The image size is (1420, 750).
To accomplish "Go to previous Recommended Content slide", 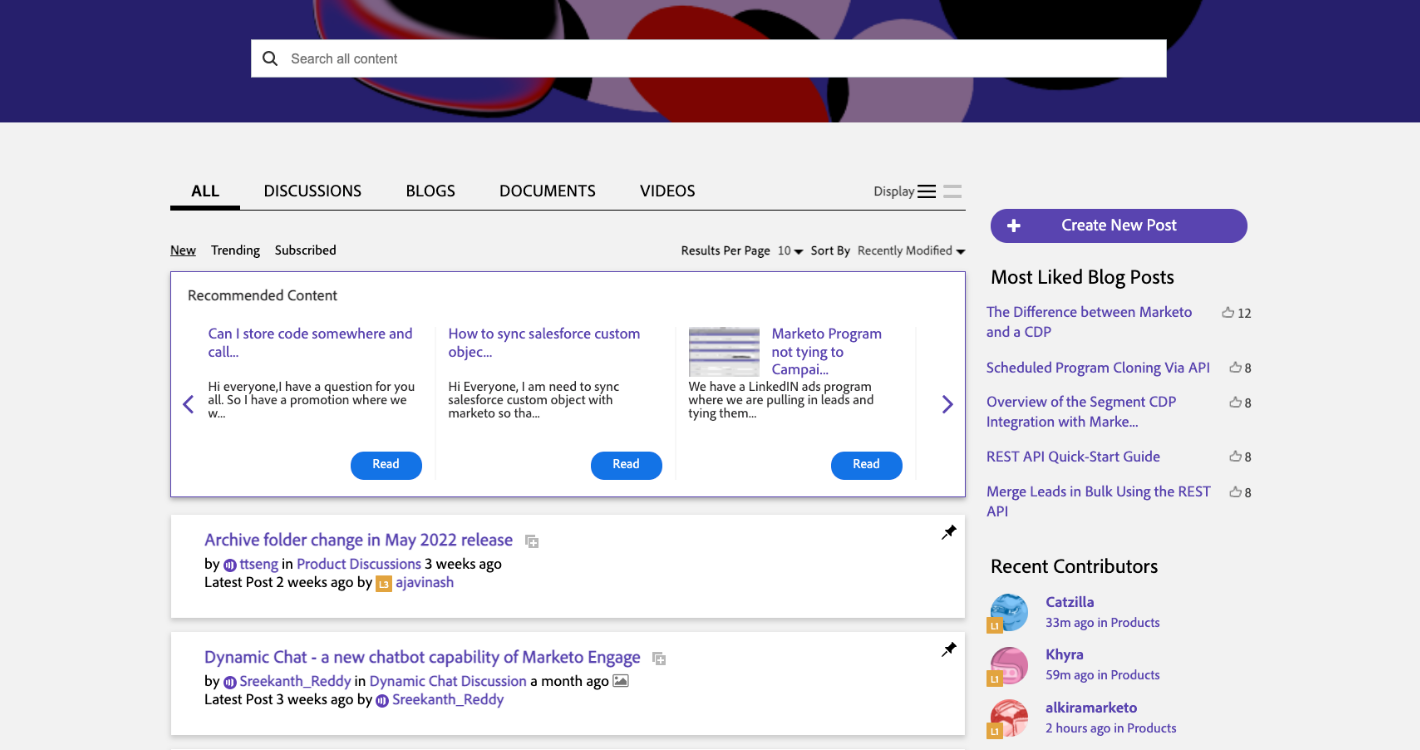I will 188,404.
